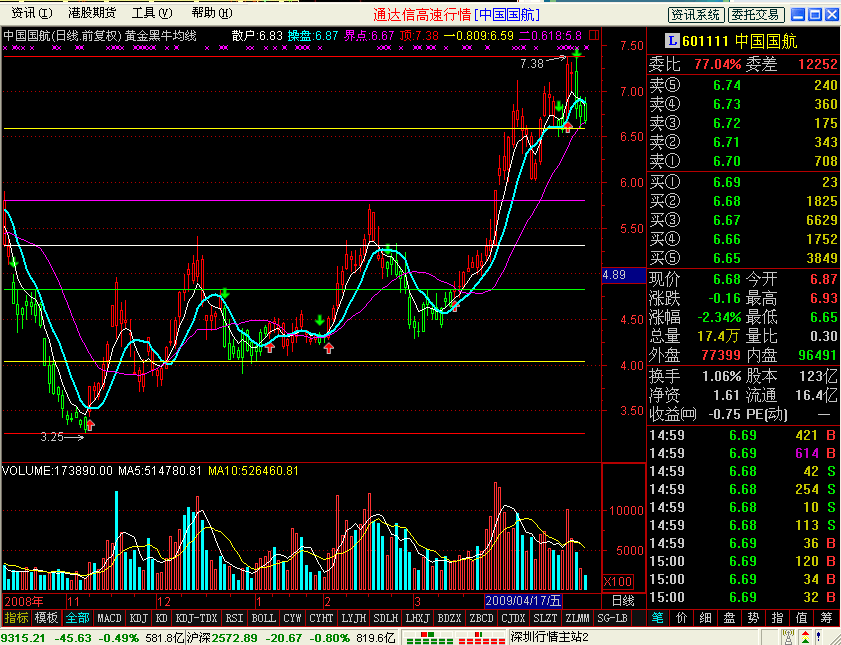Choose the SG-LB indicator
Viewport: 841px width, 645px height.
point(612,618)
